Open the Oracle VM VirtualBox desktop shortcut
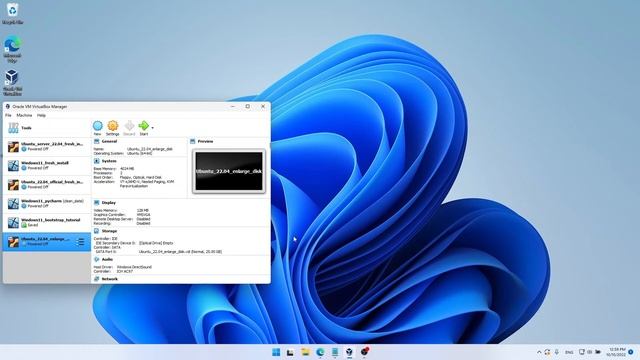Viewport: 640px width, 360px height. tap(12, 82)
